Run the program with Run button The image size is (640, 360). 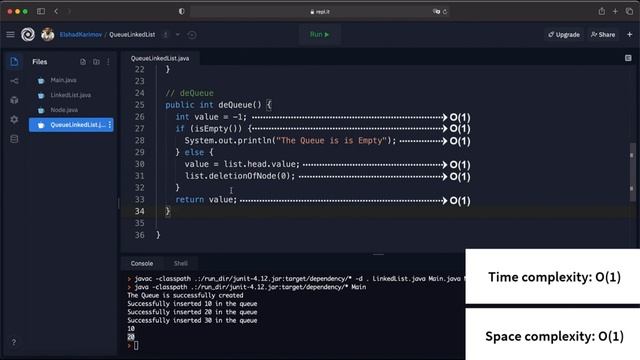(x=320, y=35)
